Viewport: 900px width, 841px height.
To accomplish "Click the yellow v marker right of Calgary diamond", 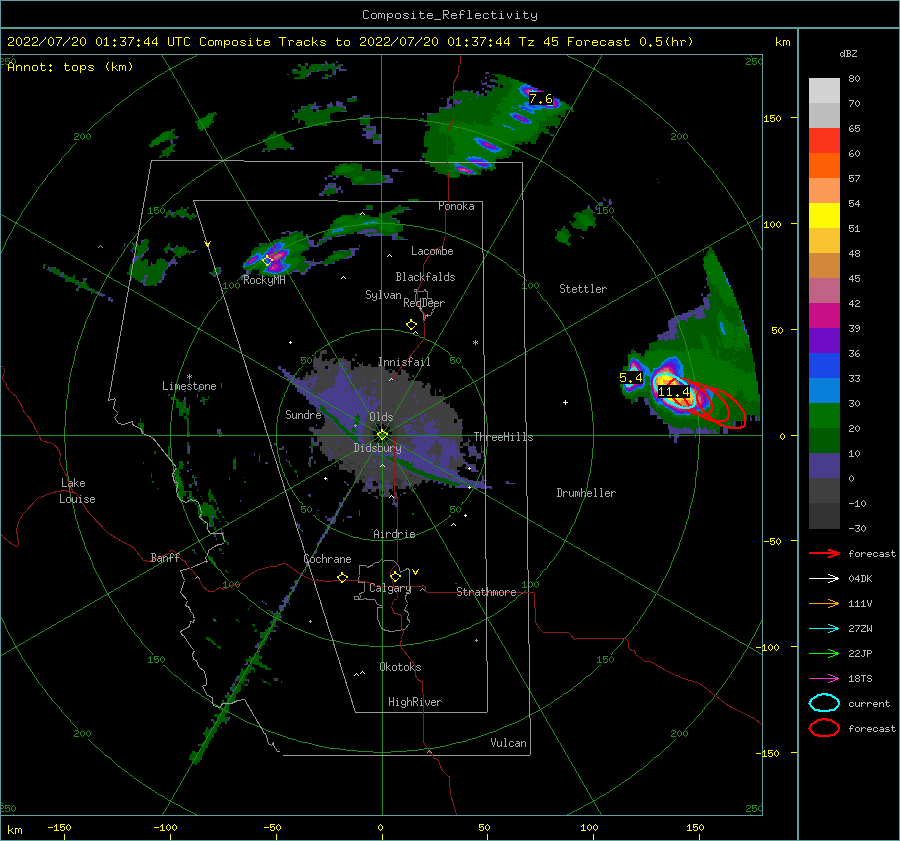I will coord(416,572).
